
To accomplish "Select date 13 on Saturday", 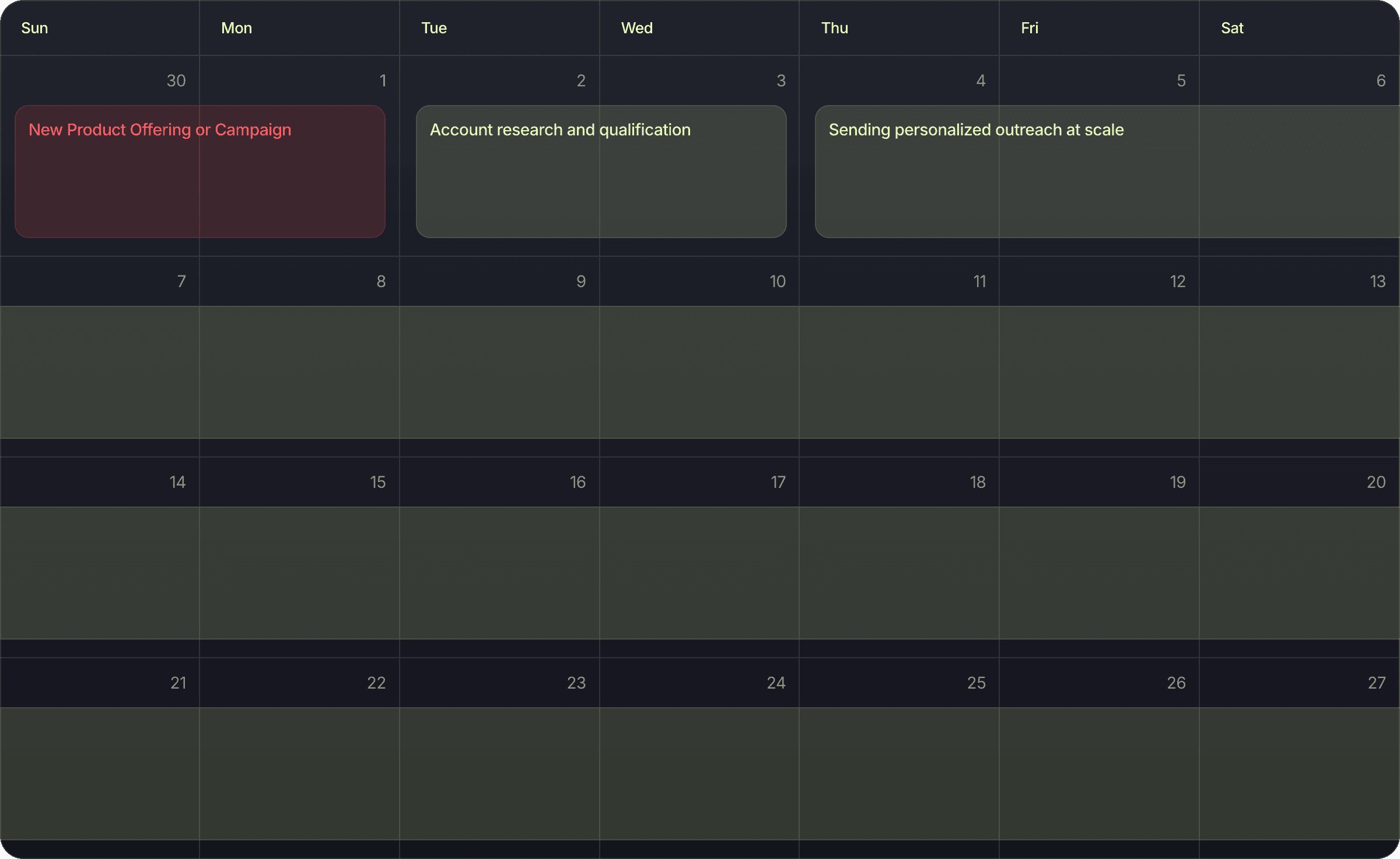I will (x=1377, y=281).
